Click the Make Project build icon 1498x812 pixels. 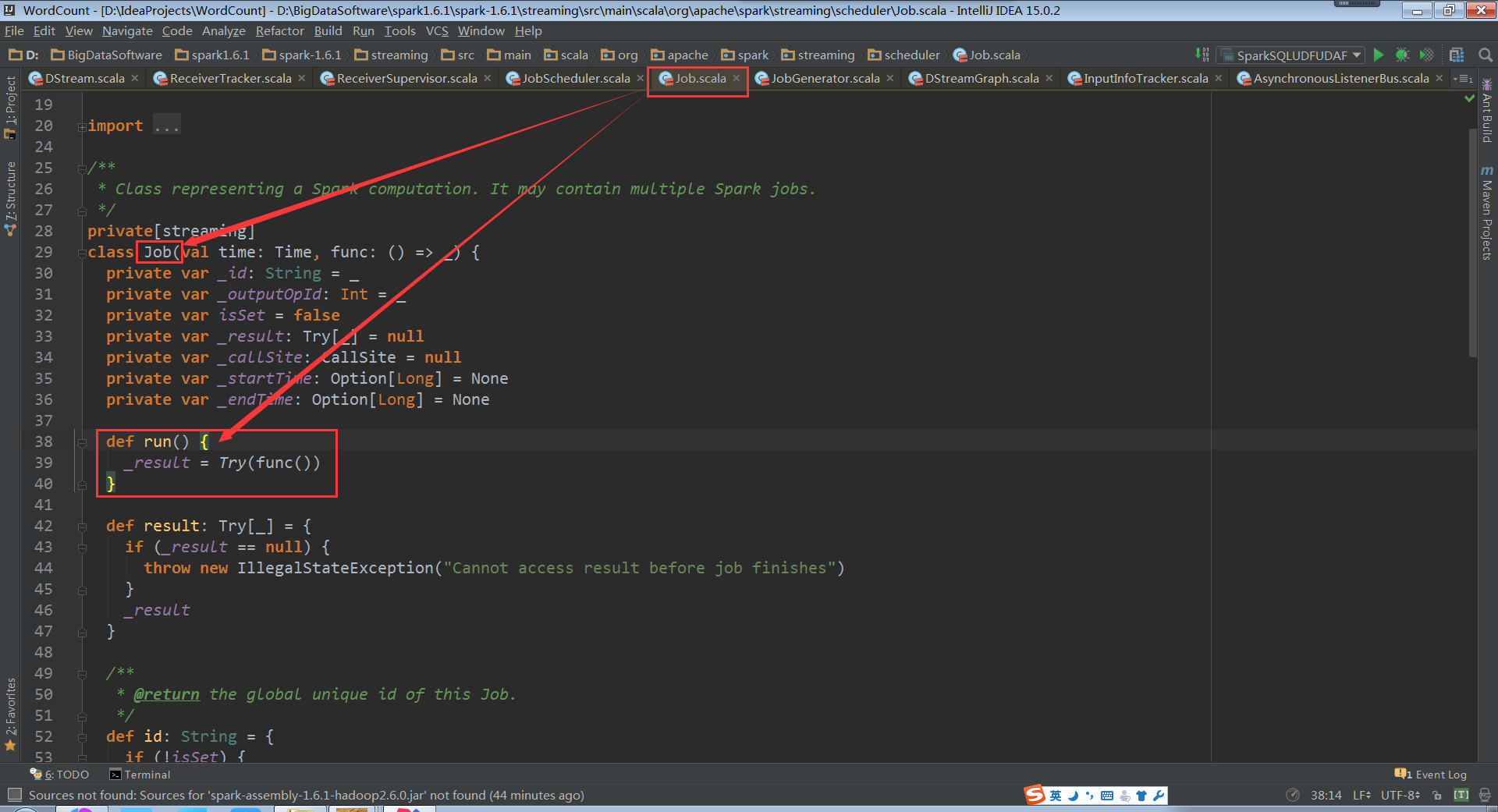pos(1202,55)
